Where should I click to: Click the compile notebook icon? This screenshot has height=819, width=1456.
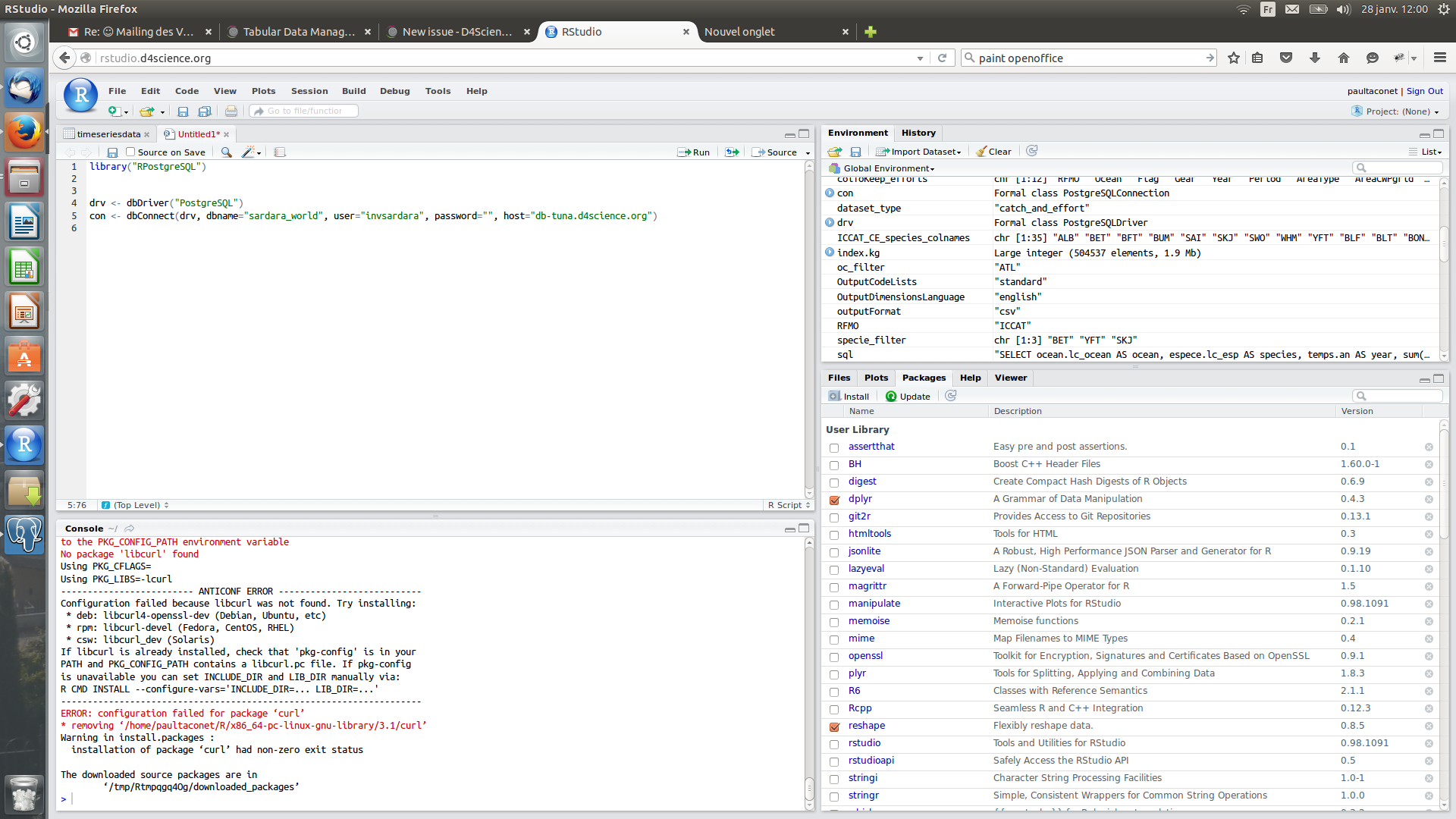coord(280,152)
